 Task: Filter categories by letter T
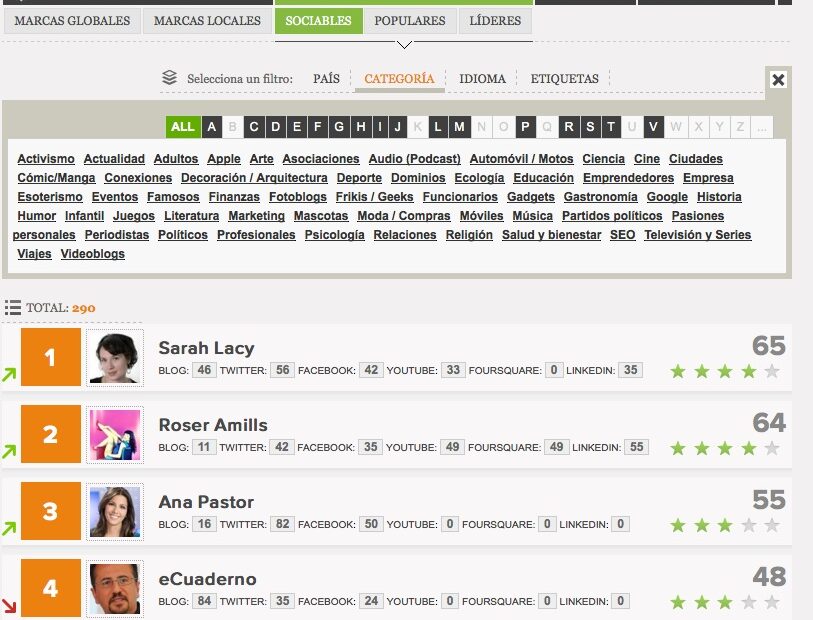click(x=611, y=127)
